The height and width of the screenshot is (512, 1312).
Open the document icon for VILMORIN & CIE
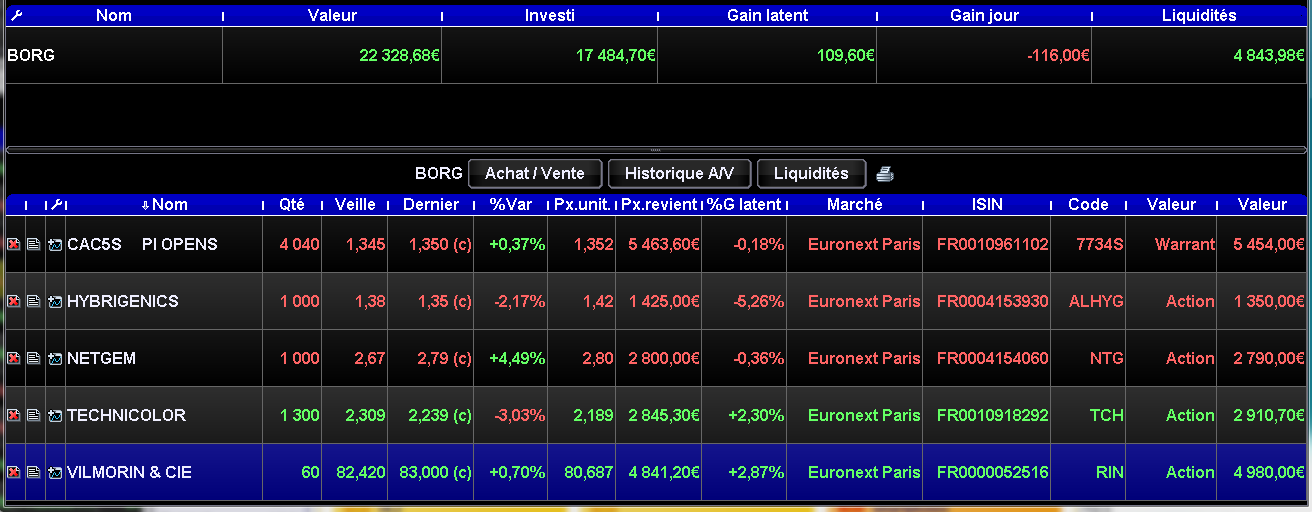pos(34,472)
